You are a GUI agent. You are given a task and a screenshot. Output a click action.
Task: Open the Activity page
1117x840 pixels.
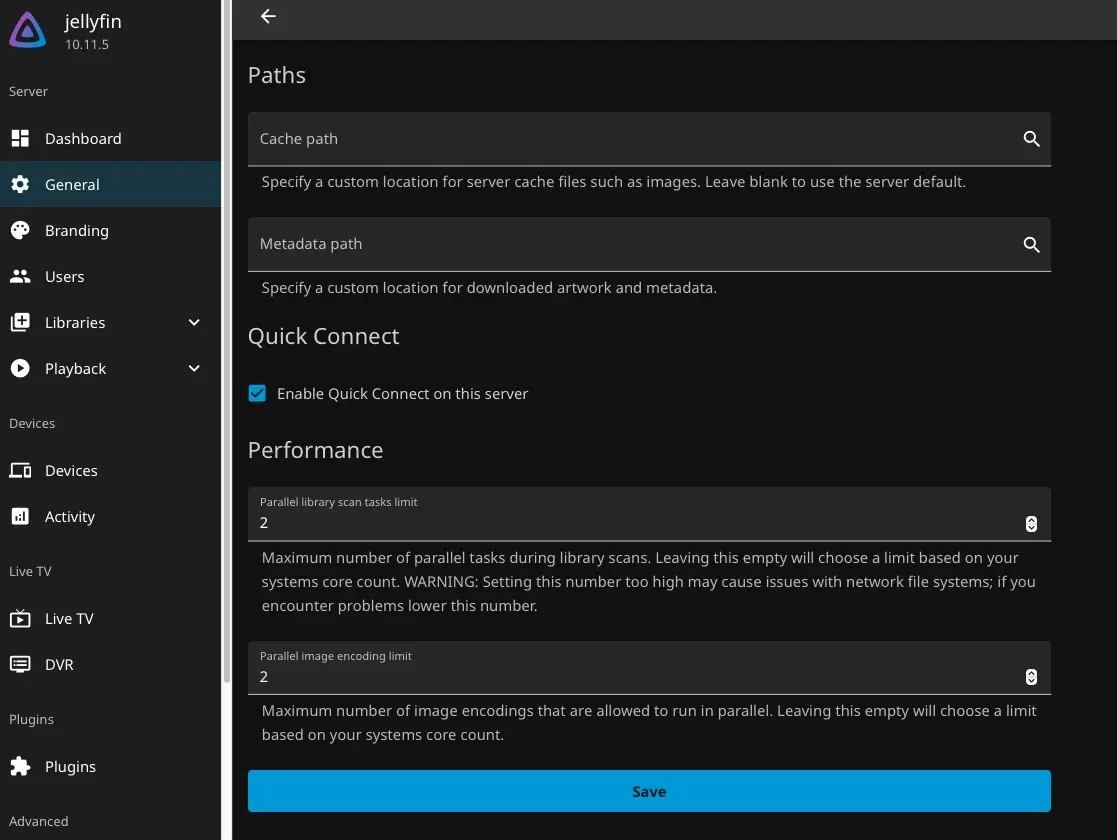[69, 517]
